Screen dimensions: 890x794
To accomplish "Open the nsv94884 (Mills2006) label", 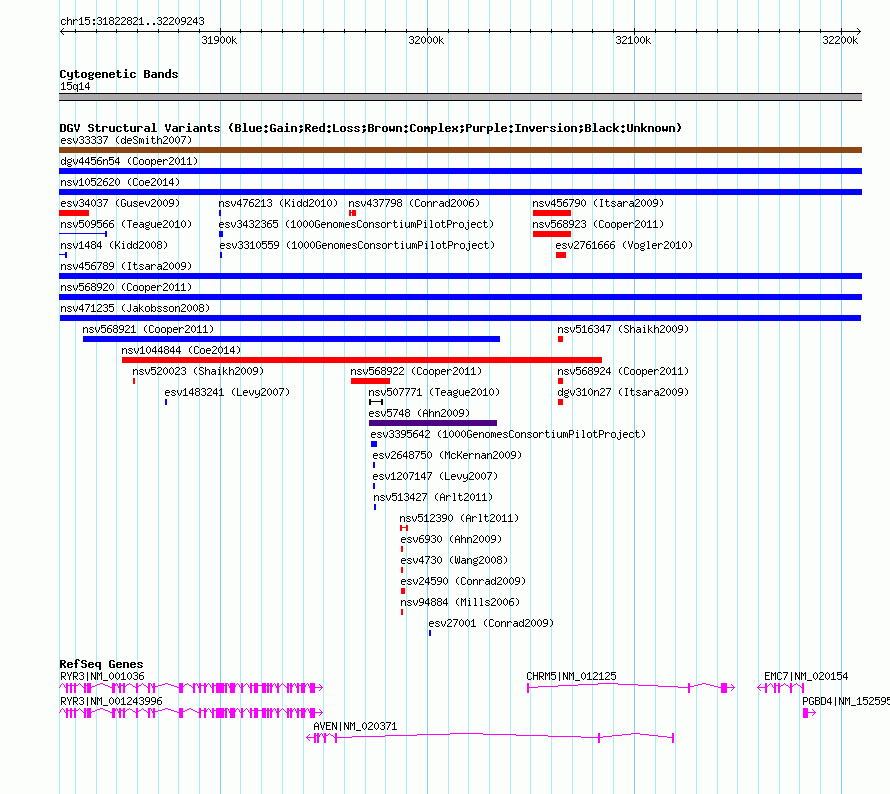I will click(x=460, y=602).
